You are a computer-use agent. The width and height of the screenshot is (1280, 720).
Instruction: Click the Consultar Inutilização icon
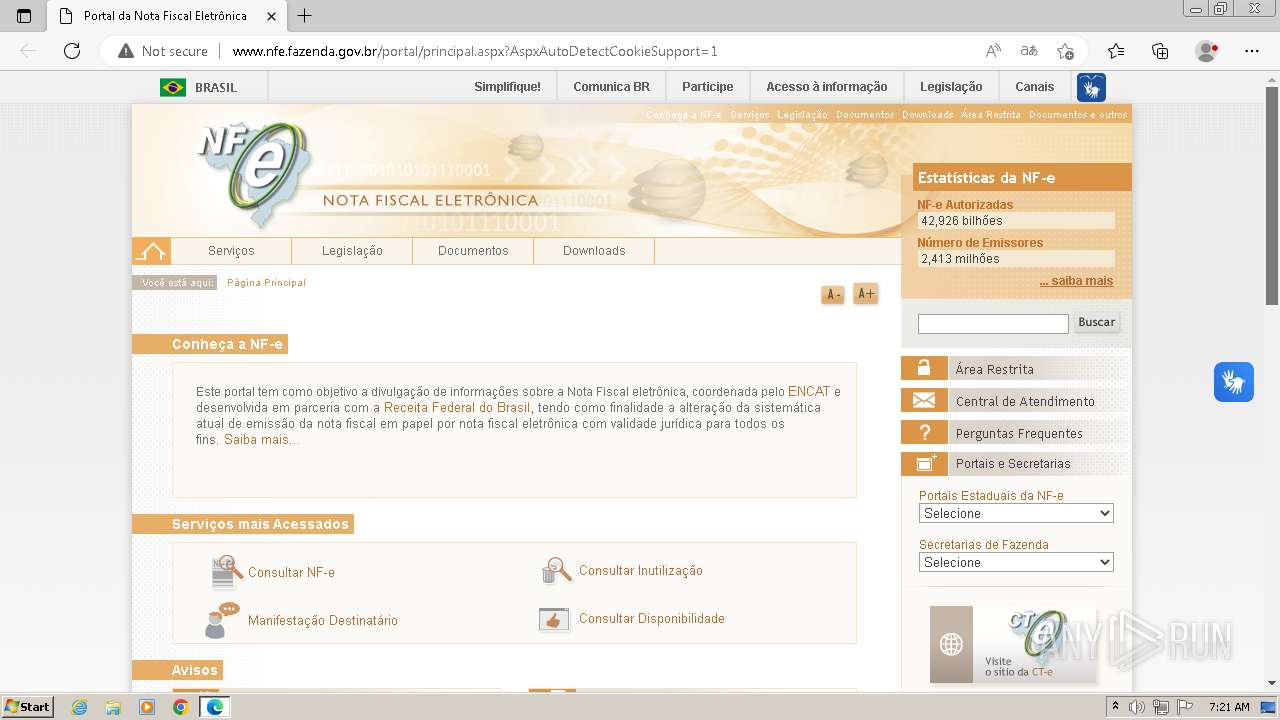pos(556,571)
